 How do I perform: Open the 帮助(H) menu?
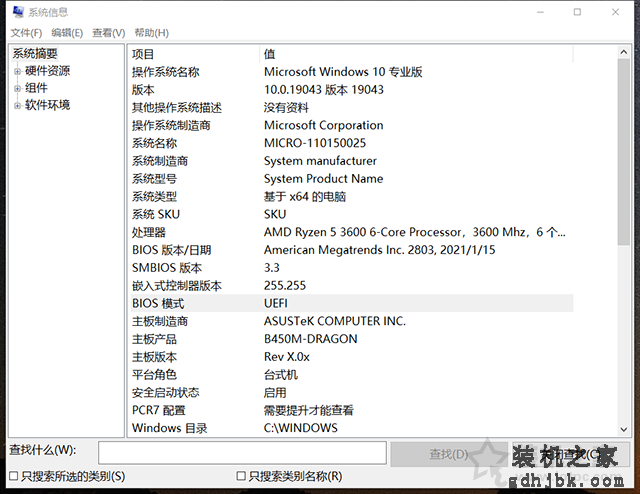click(x=151, y=33)
